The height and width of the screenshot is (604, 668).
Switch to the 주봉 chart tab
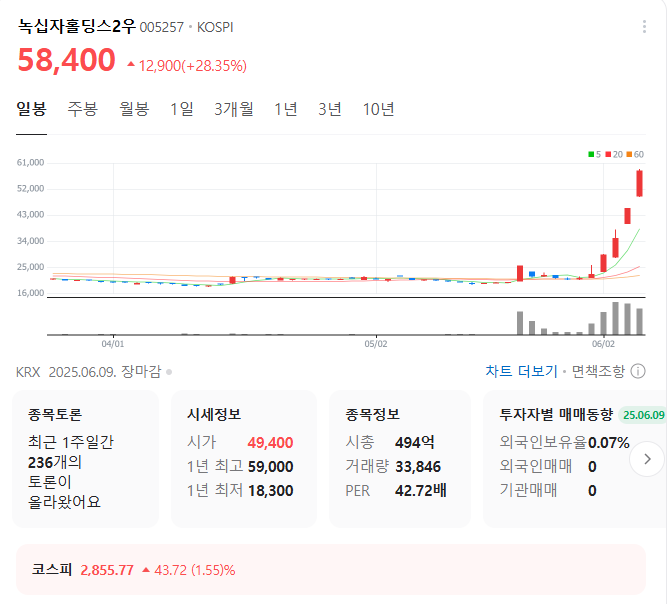[x=83, y=109]
